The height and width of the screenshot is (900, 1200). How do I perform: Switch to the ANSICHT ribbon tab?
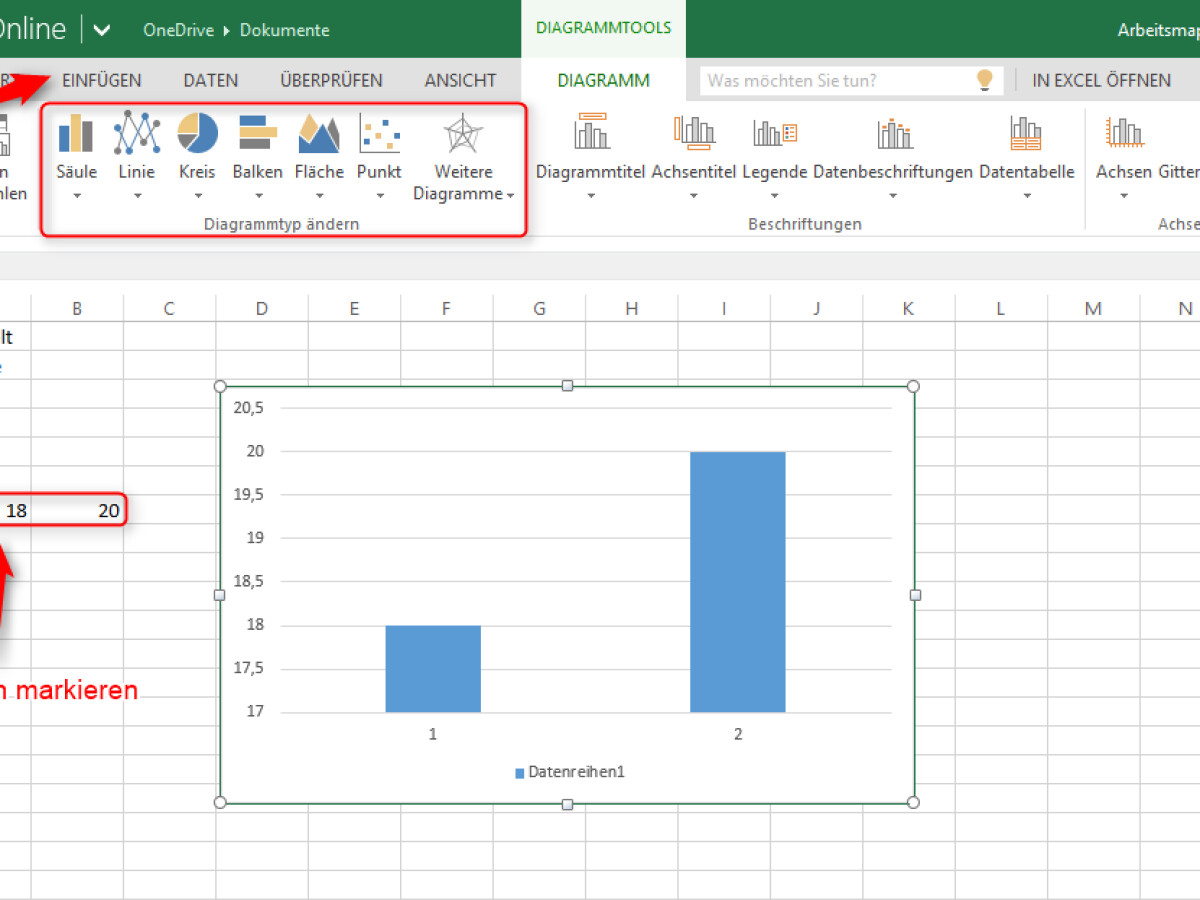(459, 80)
